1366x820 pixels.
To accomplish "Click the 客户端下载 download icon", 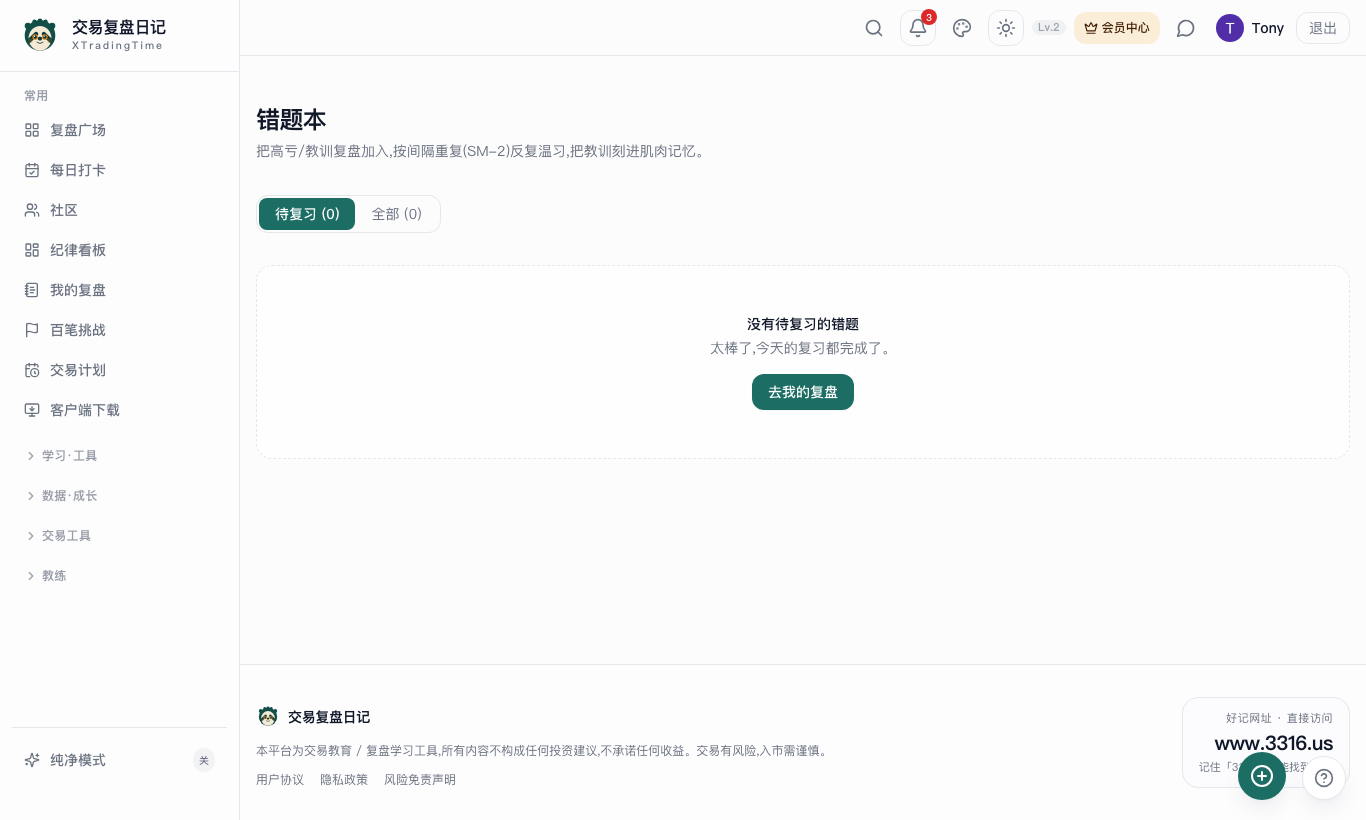I will pyautogui.click(x=32, y=410).
